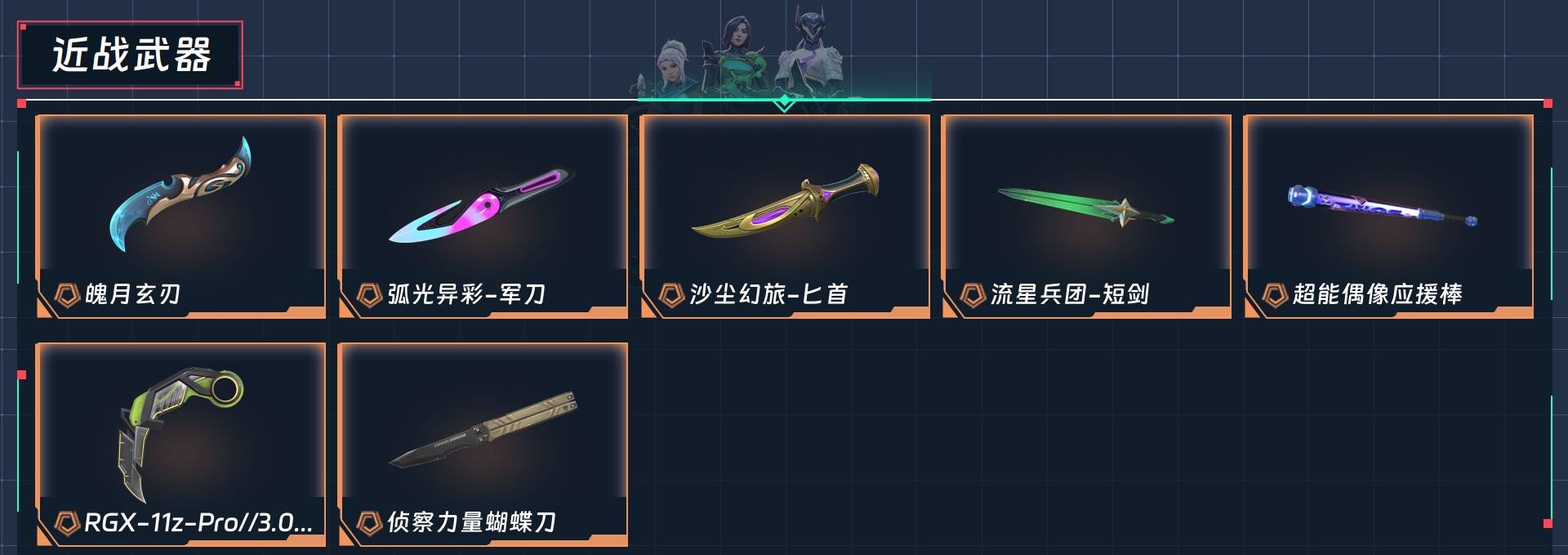This screenshot has width=1568, height=555.
Task: Select the 魄月玄刃 curved blade image
Action: [x=180, y=195]
